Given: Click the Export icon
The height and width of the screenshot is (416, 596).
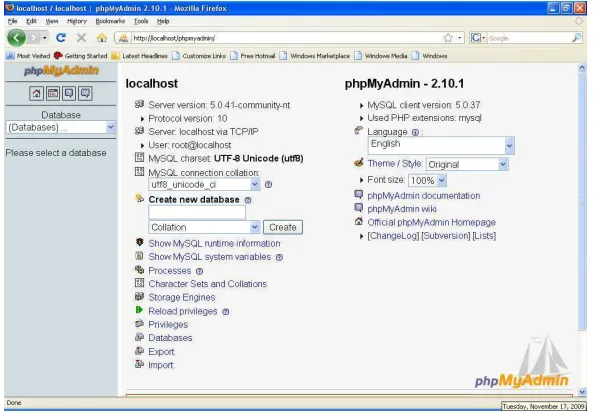Looking at the screenshot, I should (139, 351).
